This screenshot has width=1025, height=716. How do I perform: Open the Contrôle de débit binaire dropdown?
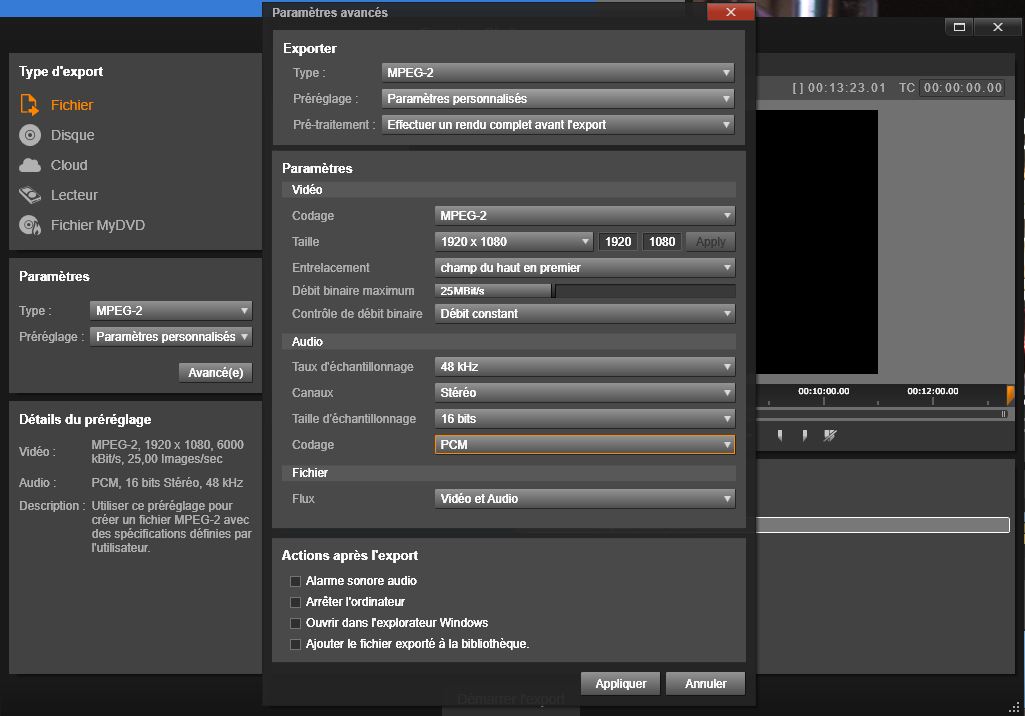584,314
